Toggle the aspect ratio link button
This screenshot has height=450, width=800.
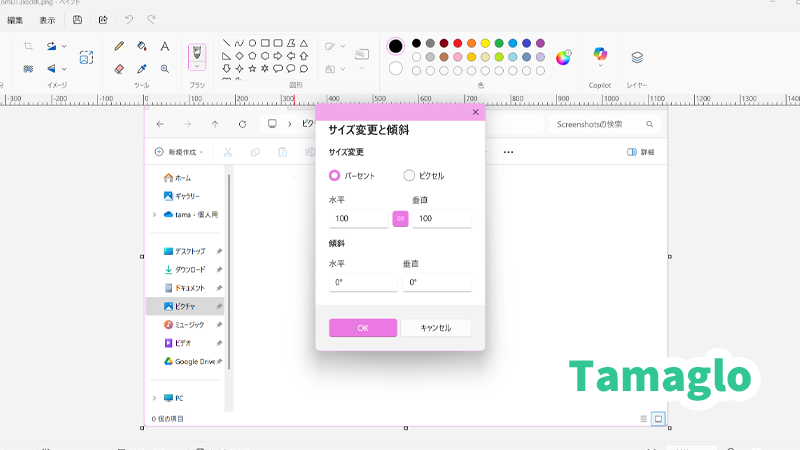click(400, 218)
